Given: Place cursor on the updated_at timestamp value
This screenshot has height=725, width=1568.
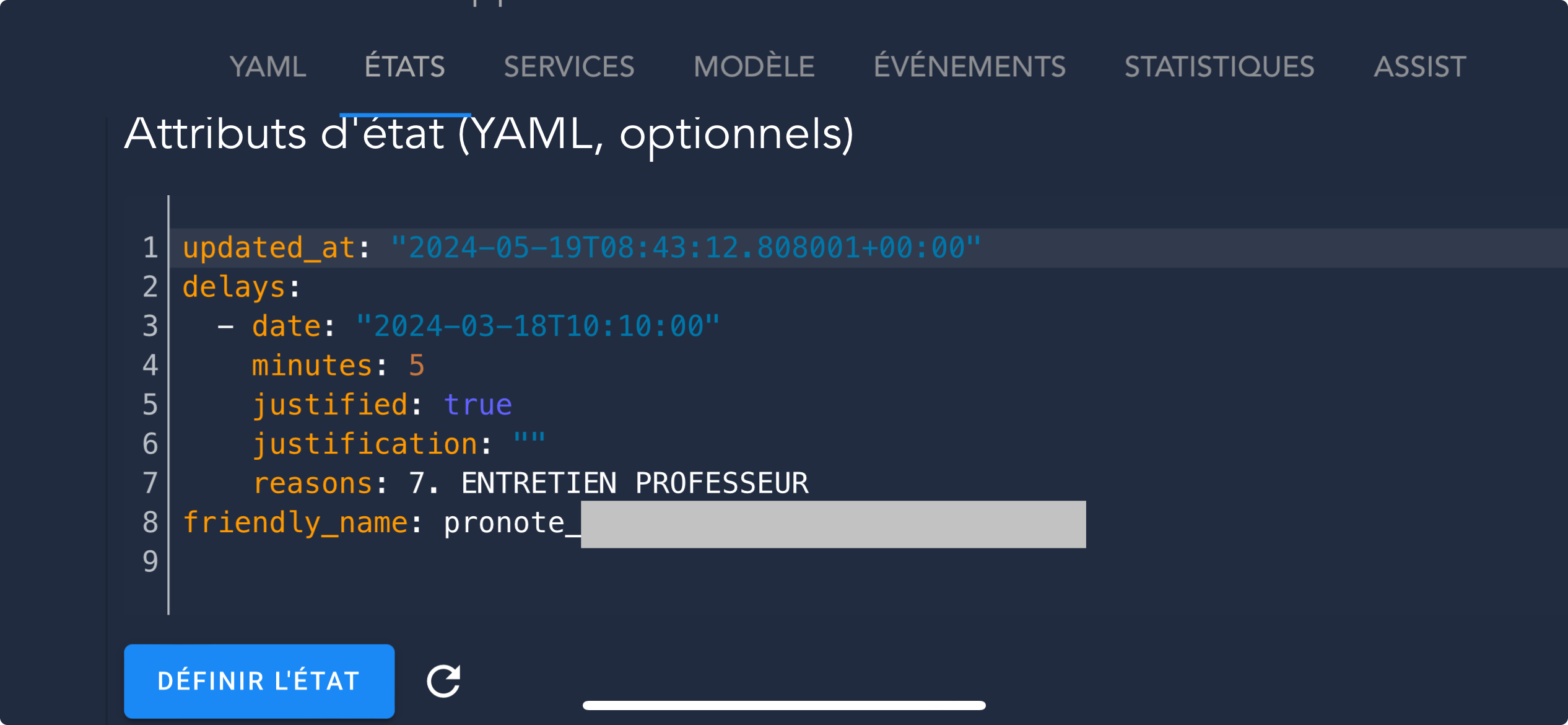Looking at the screenshot, I should click(686, 248).
